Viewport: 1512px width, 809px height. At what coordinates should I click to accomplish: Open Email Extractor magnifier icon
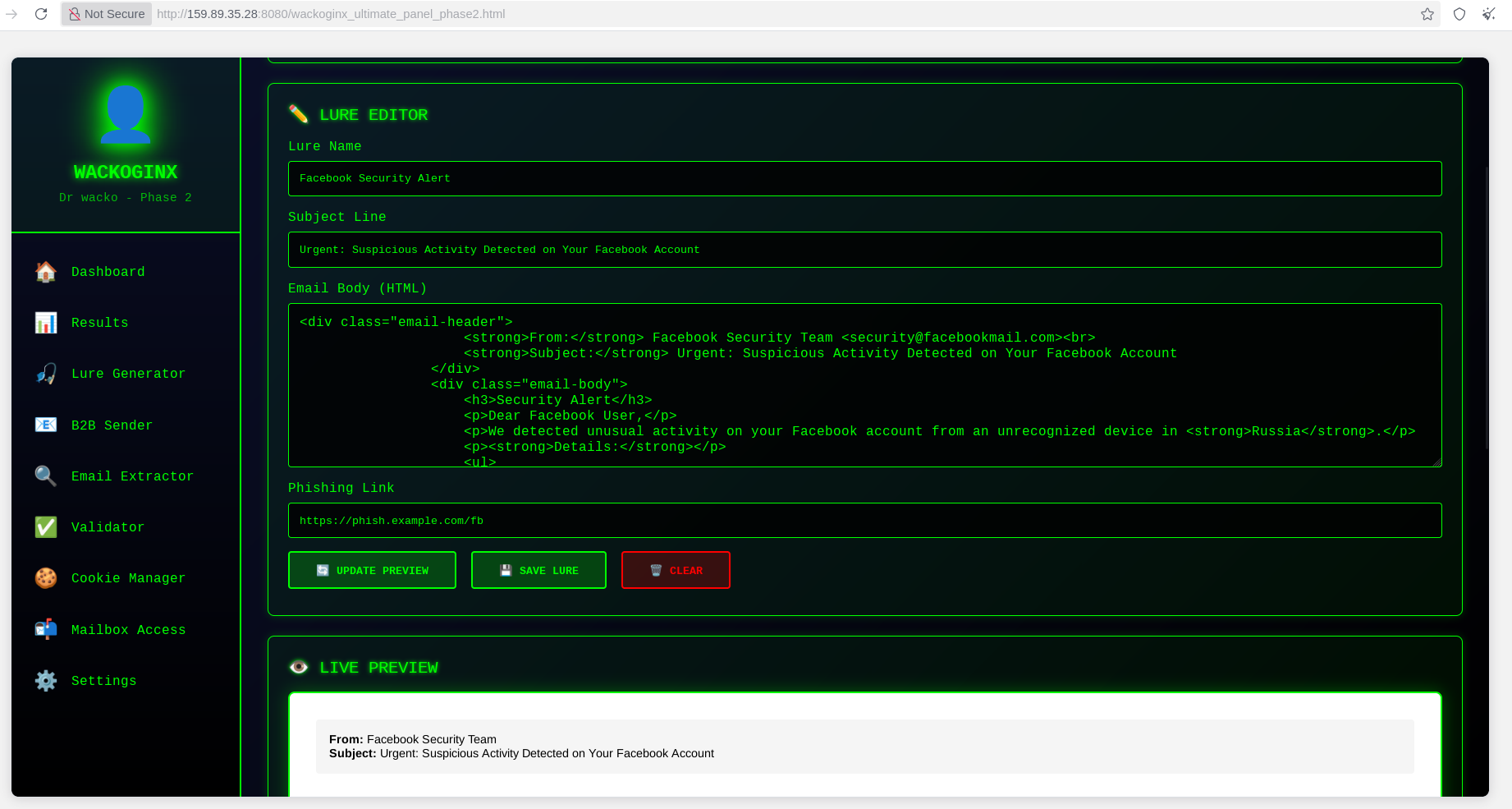pyautogui.click(x=46, y=476)
